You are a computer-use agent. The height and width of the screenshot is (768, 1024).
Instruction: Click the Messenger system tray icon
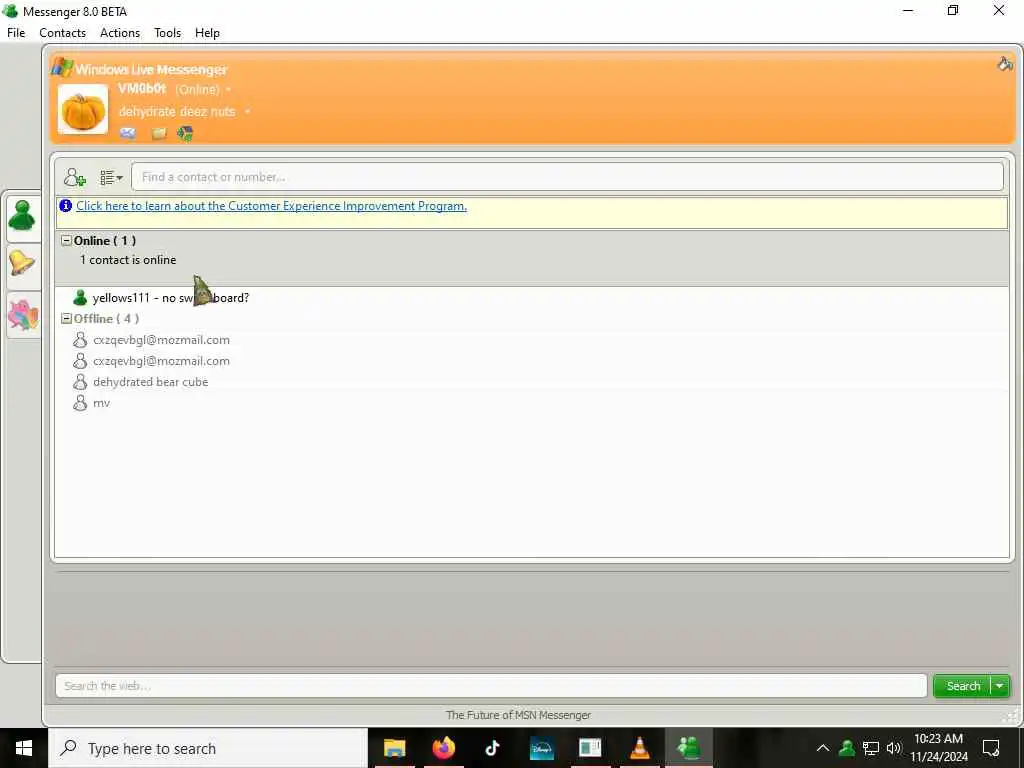point(847,748)
